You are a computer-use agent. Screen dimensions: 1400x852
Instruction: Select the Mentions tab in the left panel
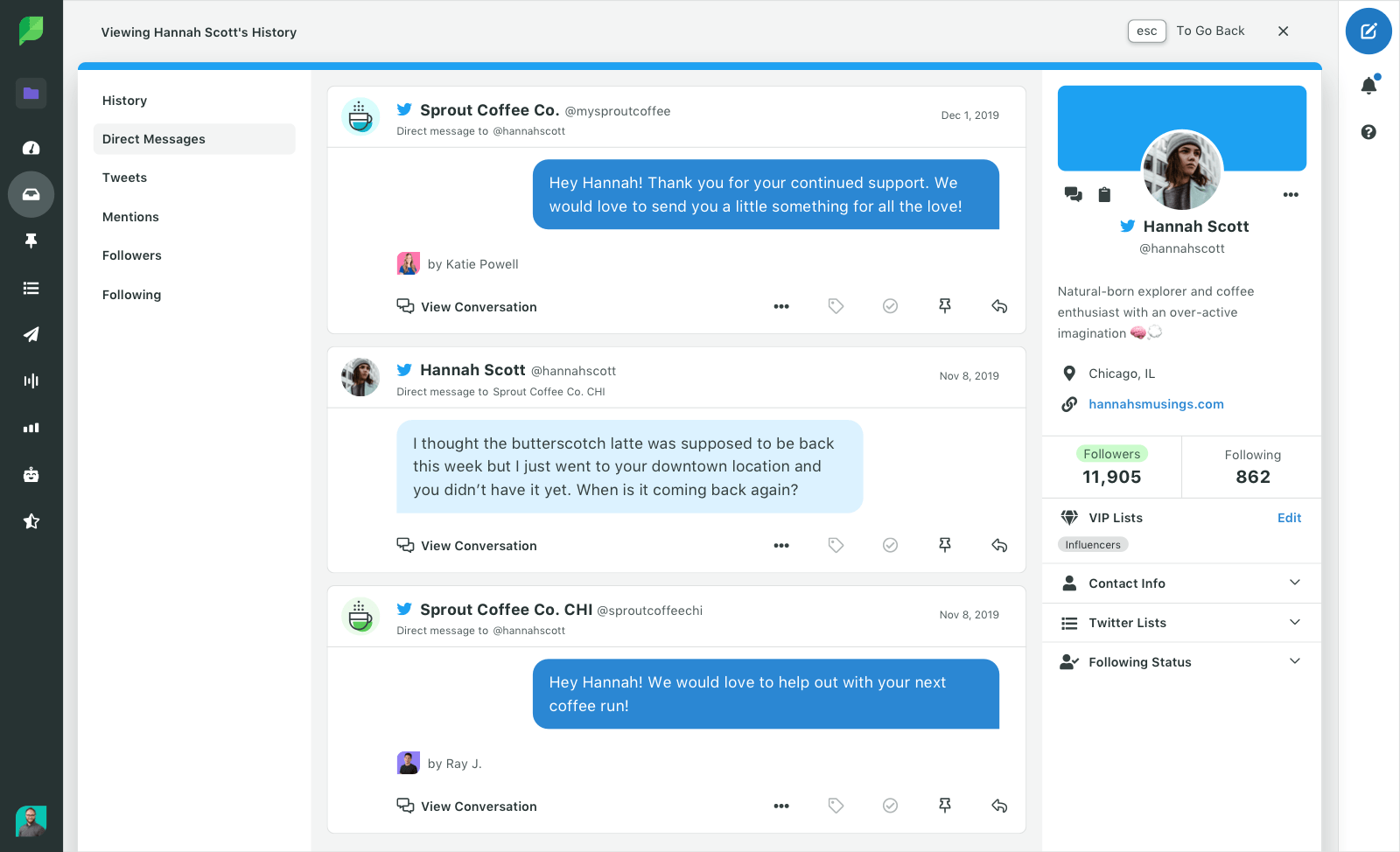130,217
